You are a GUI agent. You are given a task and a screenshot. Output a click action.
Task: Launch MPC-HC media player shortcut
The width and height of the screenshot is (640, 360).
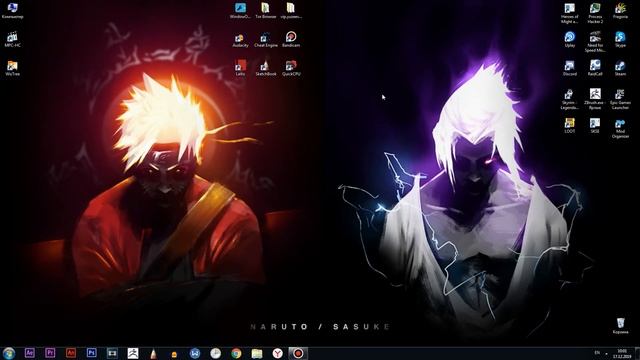(12, 40)
